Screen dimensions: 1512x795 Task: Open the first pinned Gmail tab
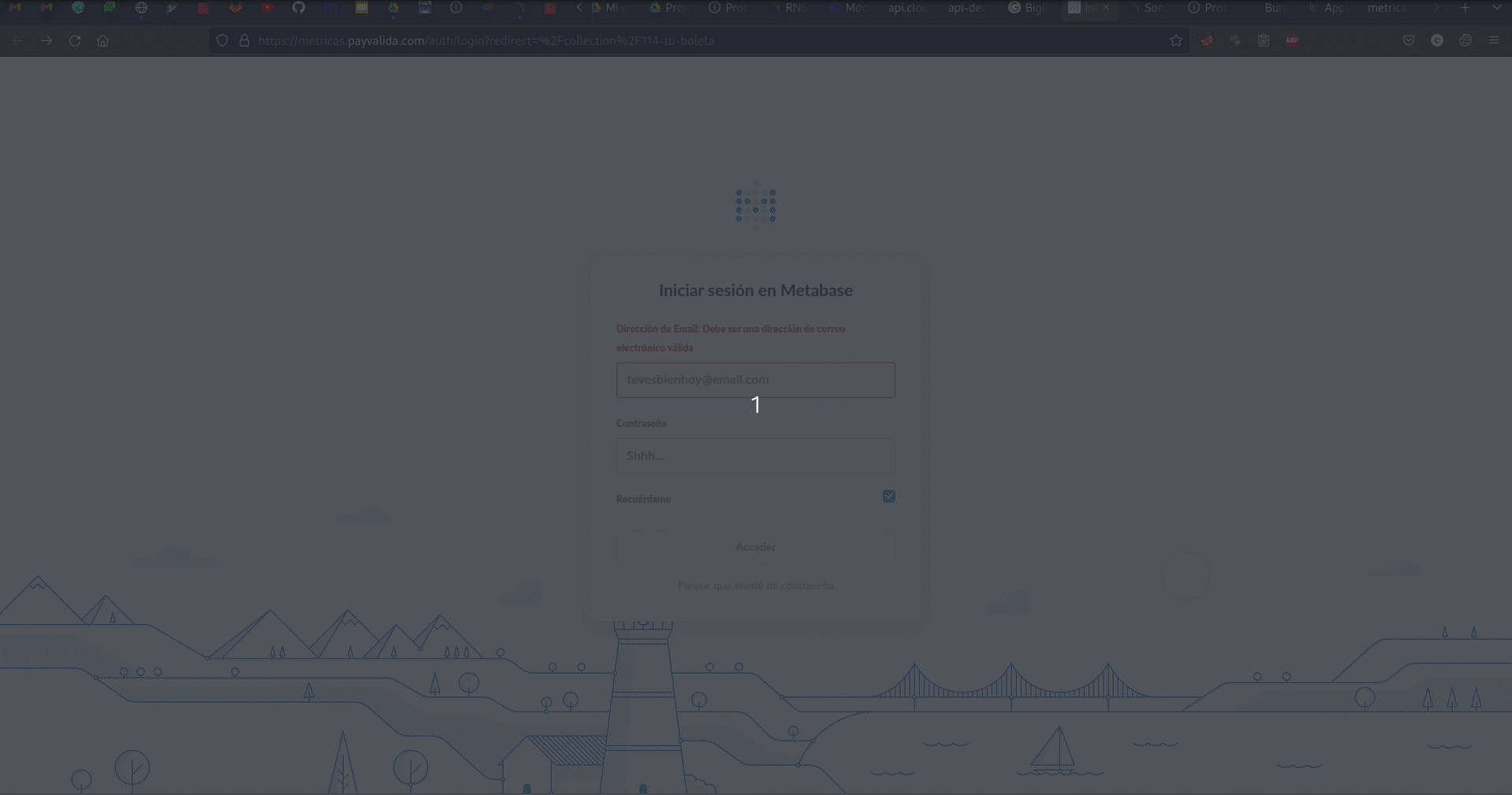(15, 8)
